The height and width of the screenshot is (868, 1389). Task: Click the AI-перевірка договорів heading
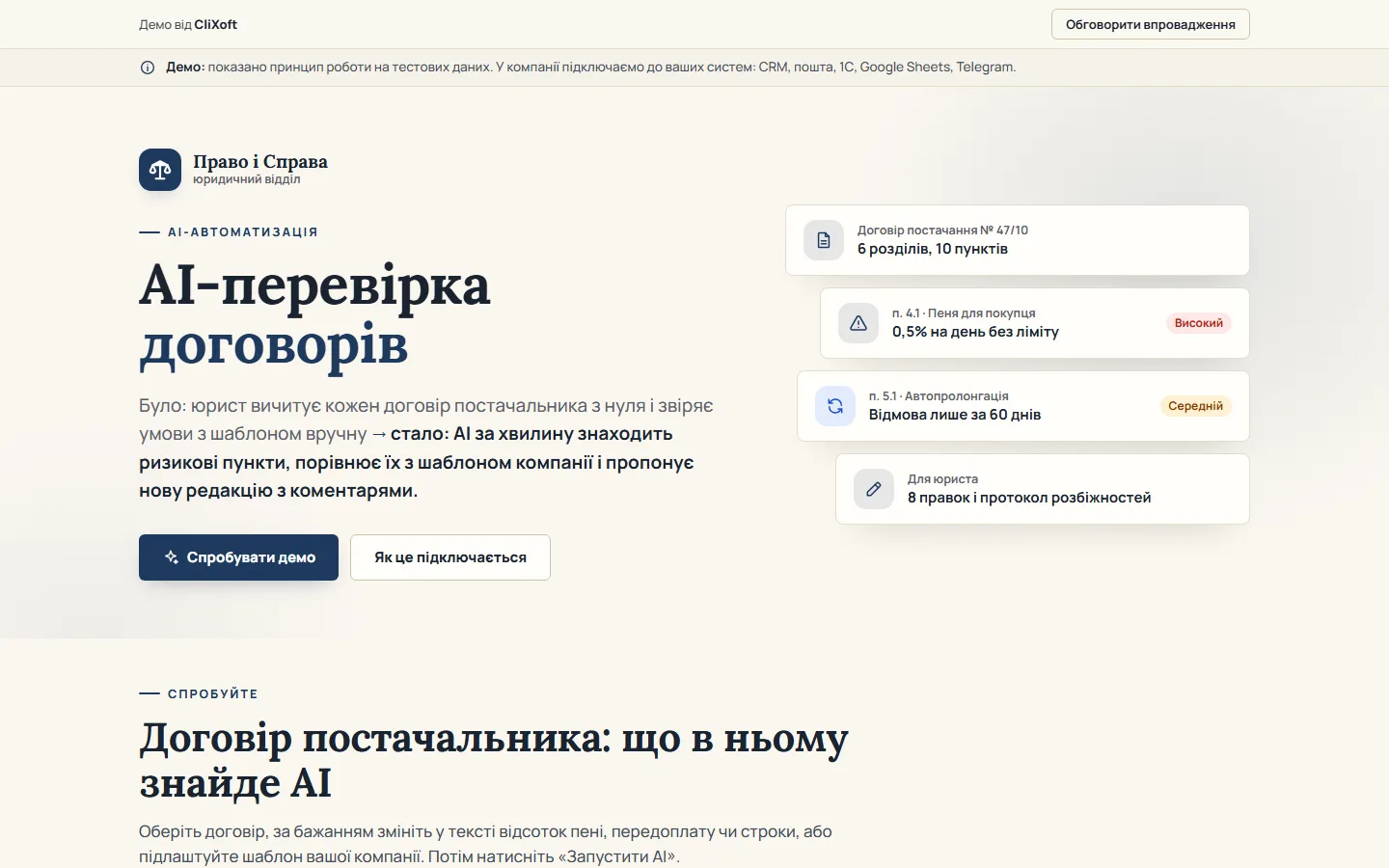315,314
